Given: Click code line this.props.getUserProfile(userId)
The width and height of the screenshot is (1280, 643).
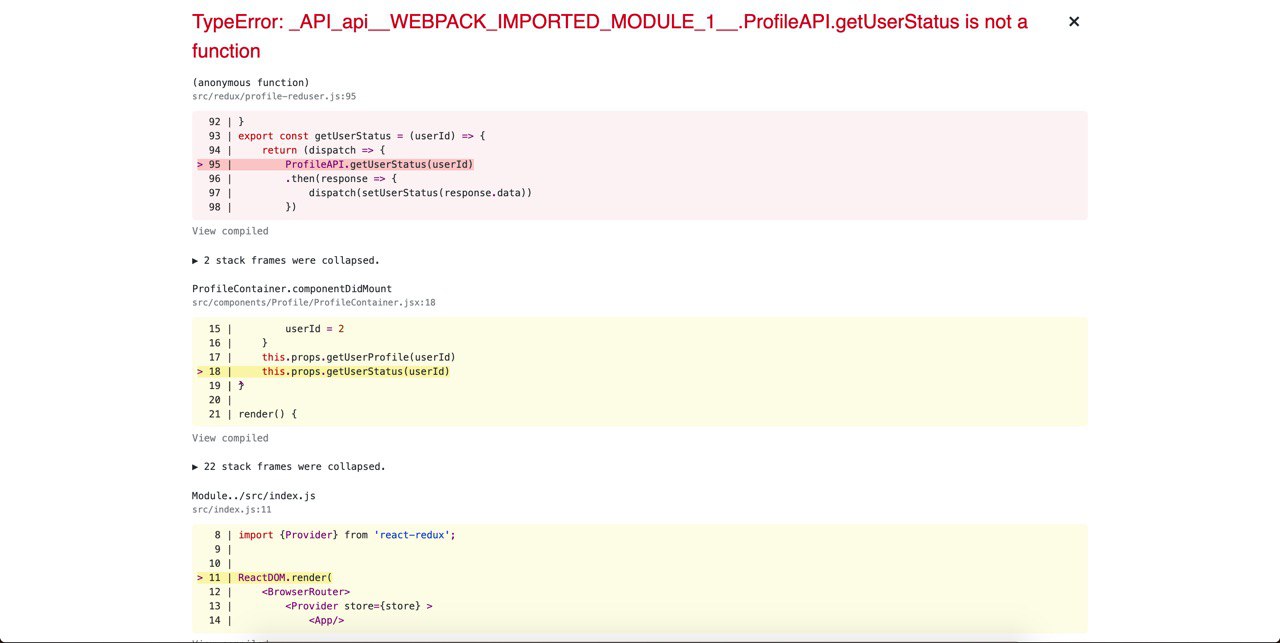Looking at the screenshot, I should pos(359,357).
